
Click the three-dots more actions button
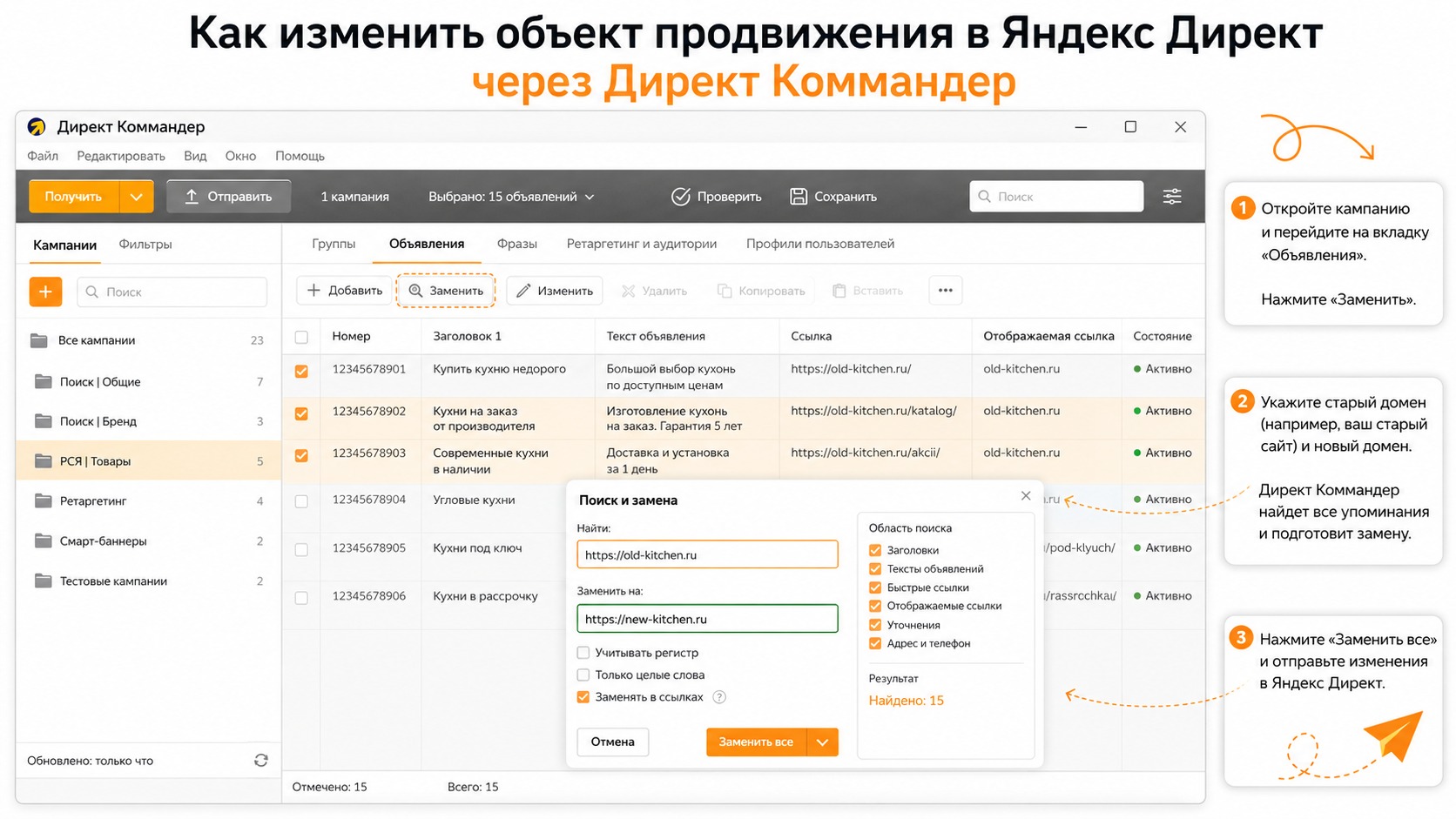click(946, 291)
